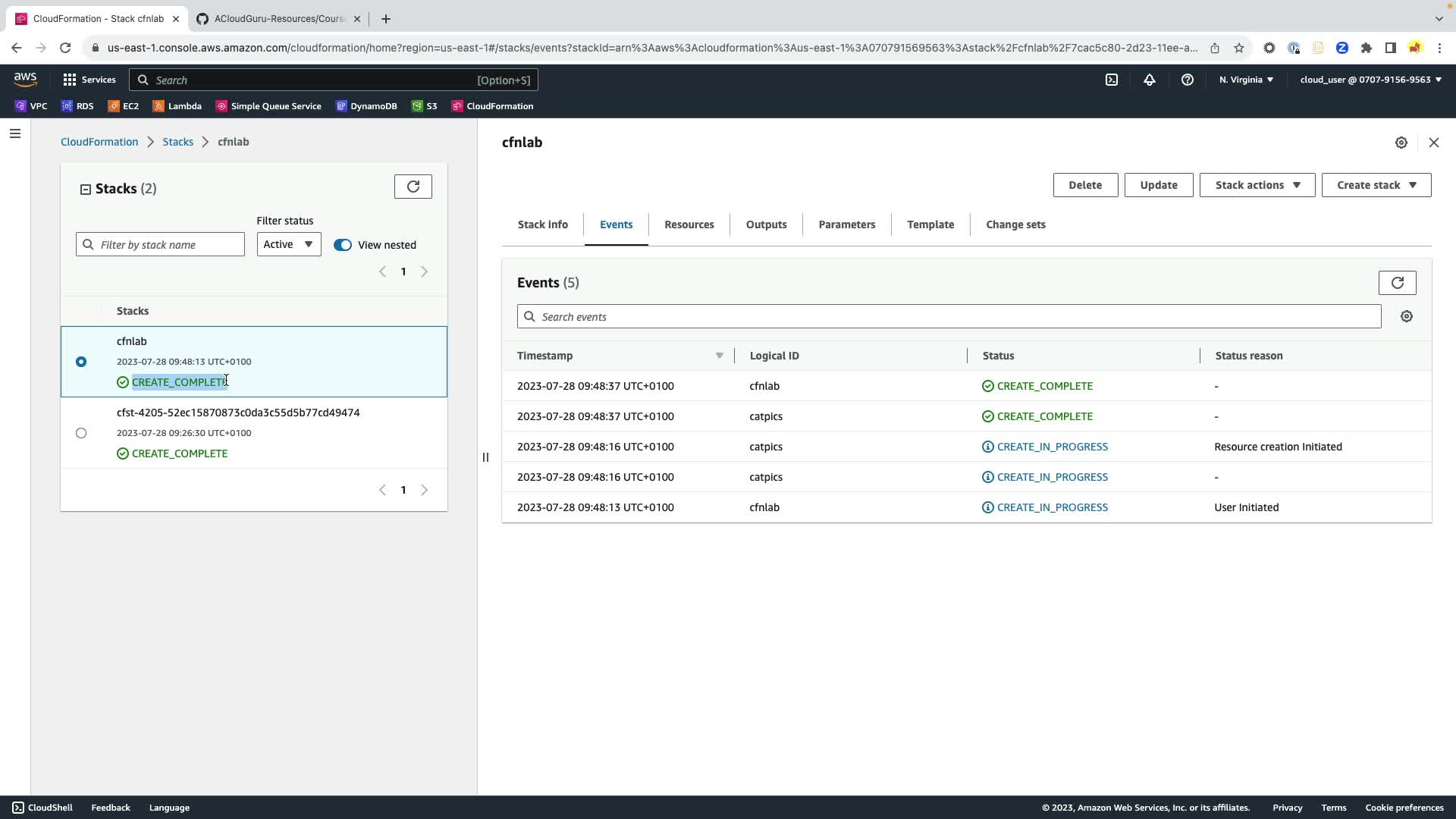Select the cfst-4205 stack radio button
The width and height of the screenshot is (1456, 819).
pyautogui.click(x=81, y=433)
